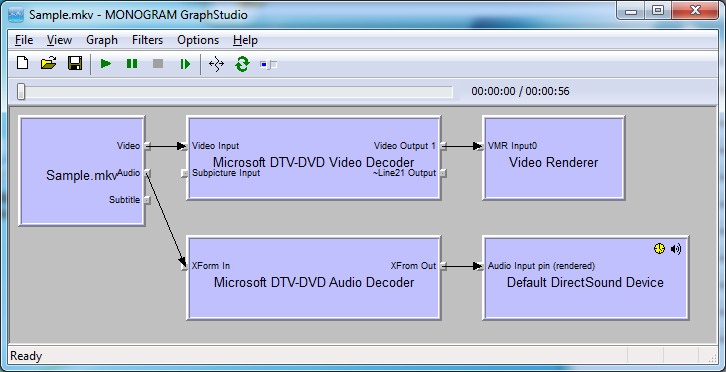Image resolution: width=726 pixels, height=372 pixels.
Task: Create a new graph with the blank page icon
Action: 22,63
